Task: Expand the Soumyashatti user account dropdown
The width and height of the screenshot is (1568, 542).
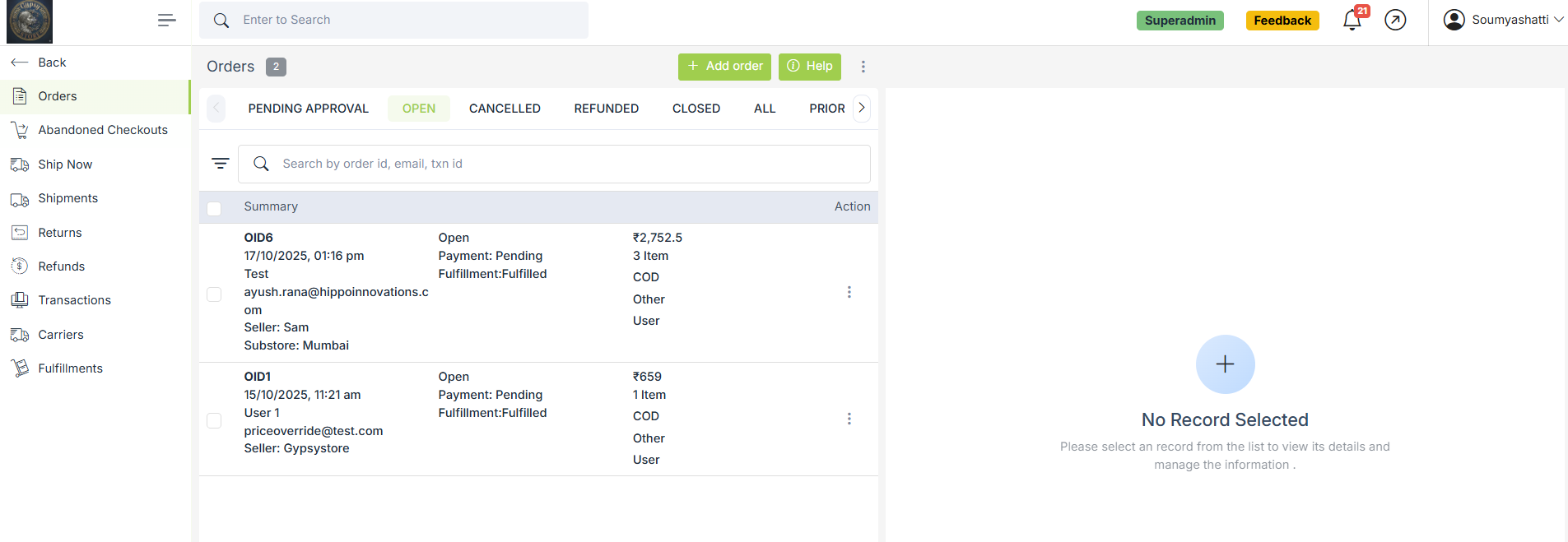Action: tap(1503, 20)
